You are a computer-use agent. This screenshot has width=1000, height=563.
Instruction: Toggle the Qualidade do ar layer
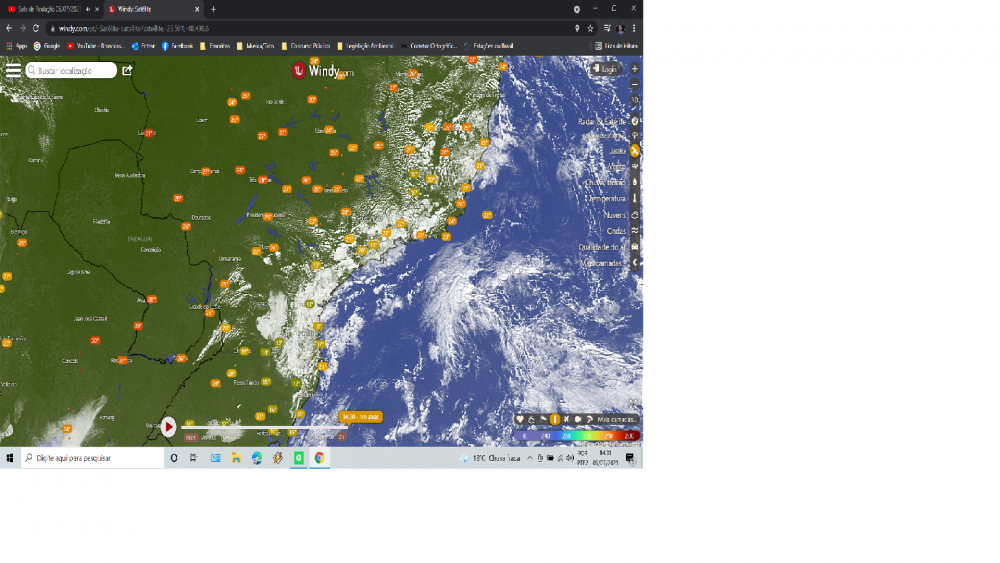click(x=635, y=247)
